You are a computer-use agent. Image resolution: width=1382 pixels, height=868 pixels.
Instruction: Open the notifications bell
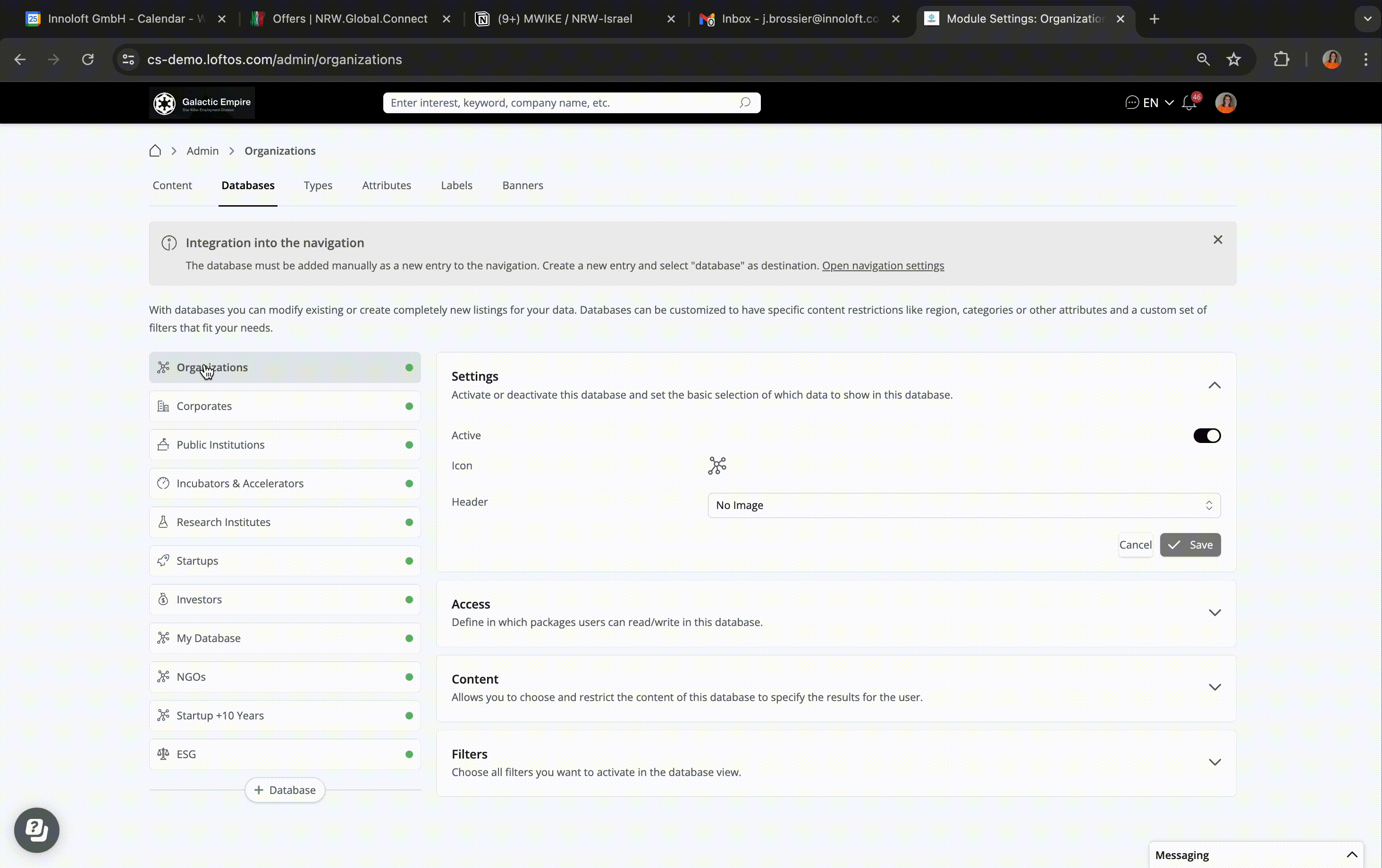point(1189,103)
